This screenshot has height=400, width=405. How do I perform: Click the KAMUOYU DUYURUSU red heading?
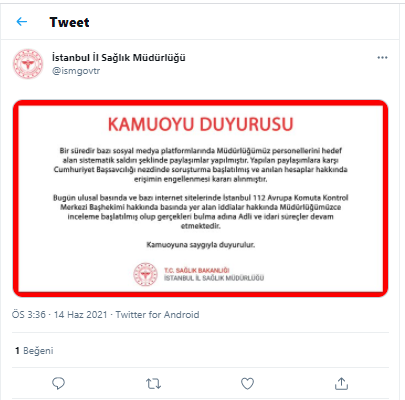click(200, 124)
